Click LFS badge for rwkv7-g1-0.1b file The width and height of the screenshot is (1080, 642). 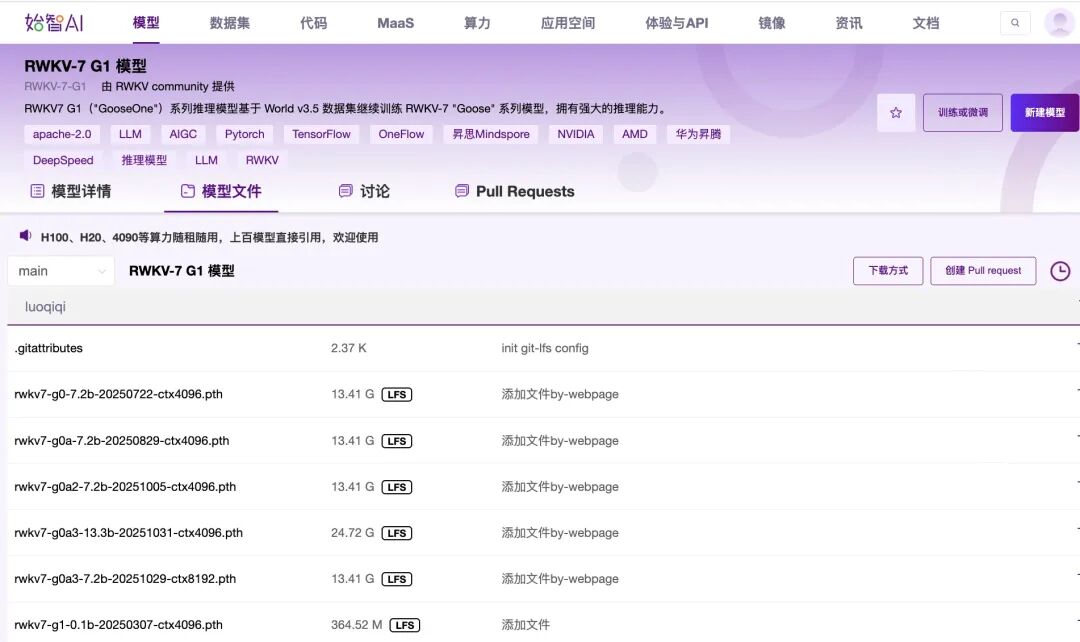click(x=405, y=625)
